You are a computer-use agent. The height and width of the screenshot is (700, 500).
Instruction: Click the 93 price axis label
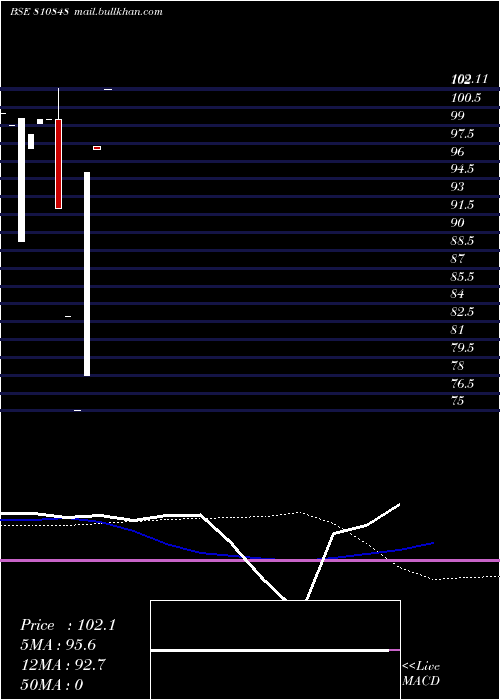pyautogui.click(x=458, y=187)
